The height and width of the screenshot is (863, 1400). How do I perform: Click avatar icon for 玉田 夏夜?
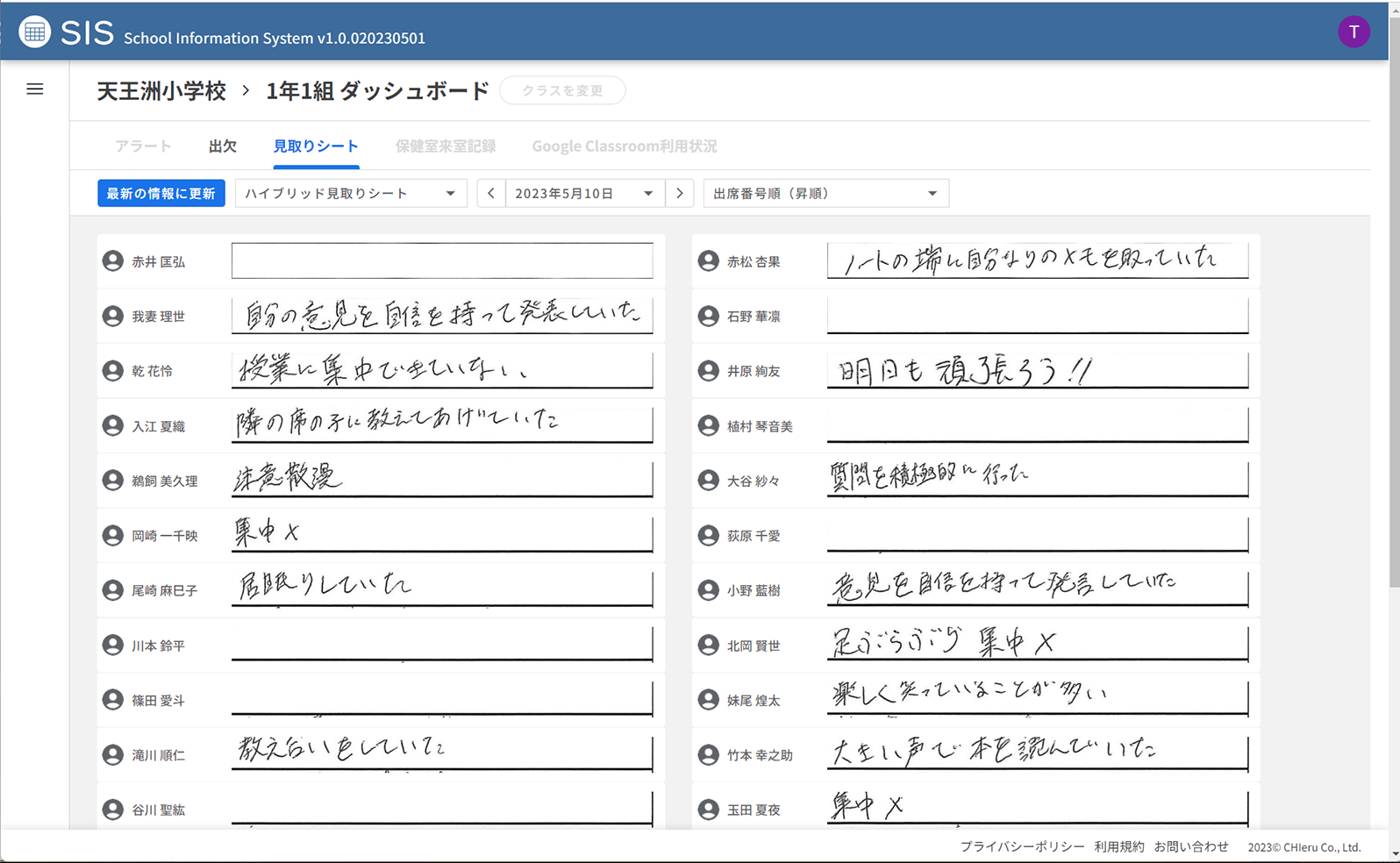[x=709, y=810]
